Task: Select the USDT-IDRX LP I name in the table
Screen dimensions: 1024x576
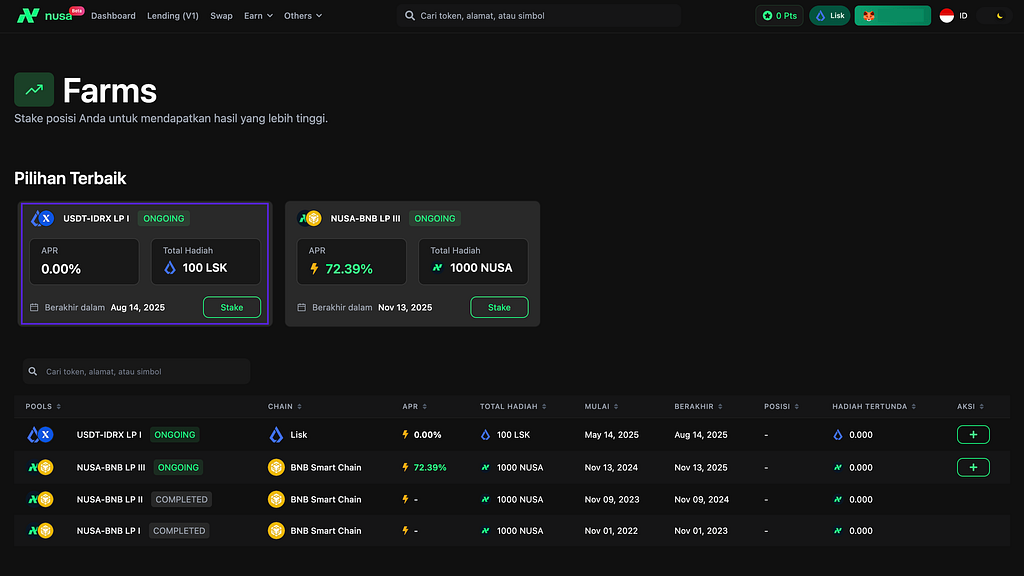Action: 109,434
